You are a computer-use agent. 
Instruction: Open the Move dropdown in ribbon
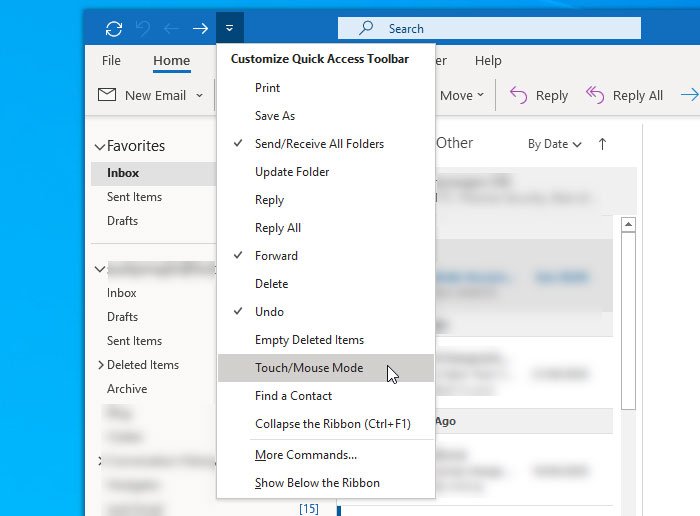462,96
